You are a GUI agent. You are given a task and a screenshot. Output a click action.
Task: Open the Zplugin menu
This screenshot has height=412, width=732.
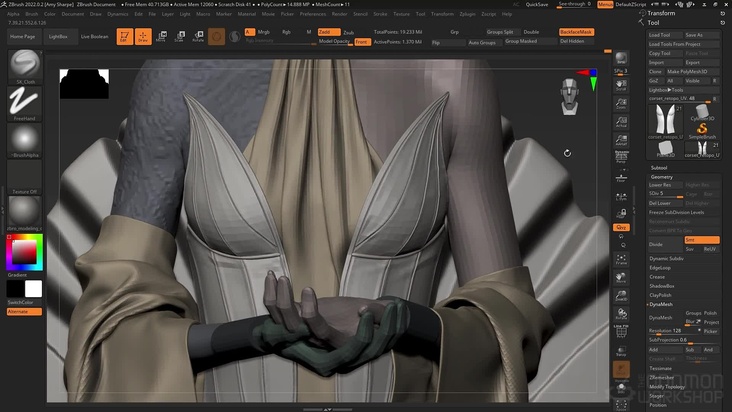tap(467, 14)
